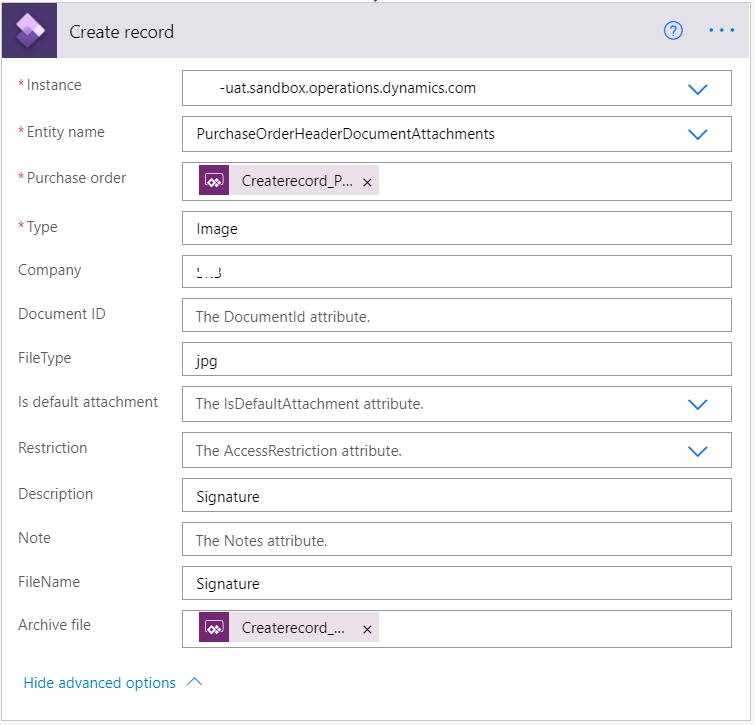Click the Restriction field label
Viewport: 755px width, 725px height.
tap(52, 448)
